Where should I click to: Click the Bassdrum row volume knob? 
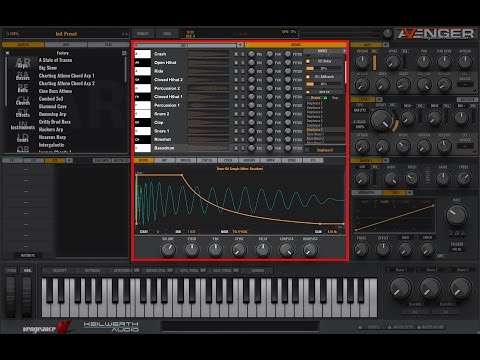coord(252,148)
